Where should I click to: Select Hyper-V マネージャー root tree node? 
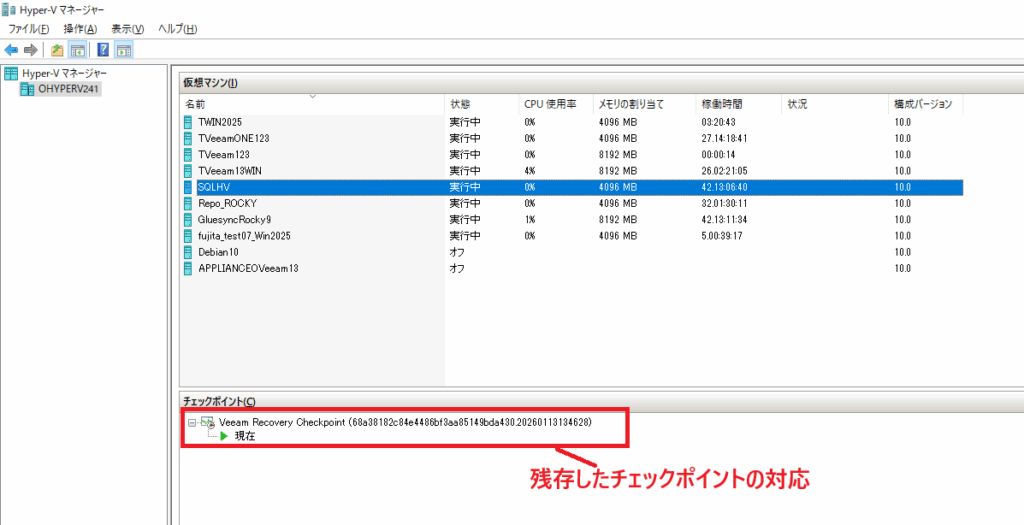(x=64, y=73)
